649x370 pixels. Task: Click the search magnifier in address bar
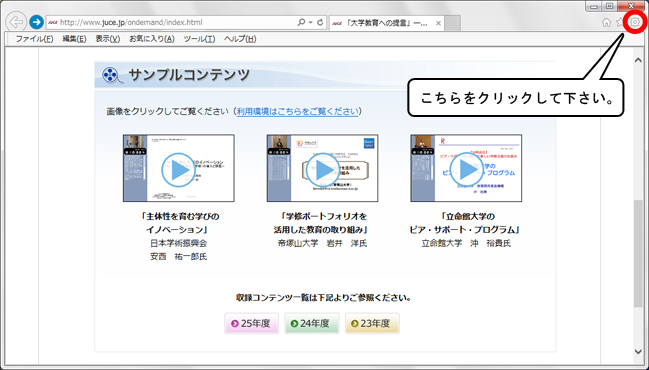click(301, 22)
